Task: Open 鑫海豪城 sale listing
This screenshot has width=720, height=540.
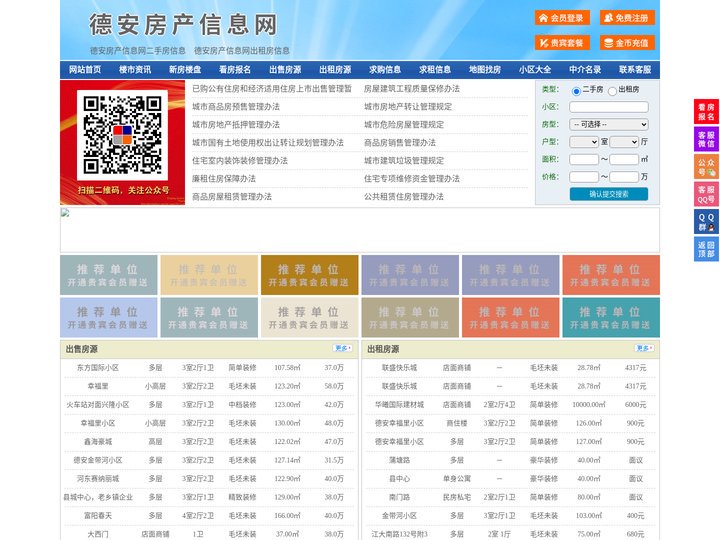Action: (98, 442)
